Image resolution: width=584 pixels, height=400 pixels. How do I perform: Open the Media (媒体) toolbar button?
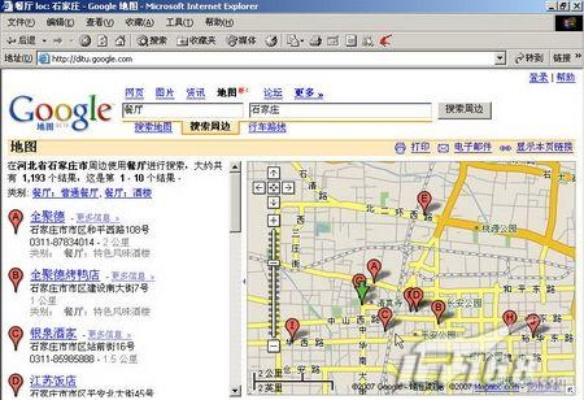click(x=241, y=41)
